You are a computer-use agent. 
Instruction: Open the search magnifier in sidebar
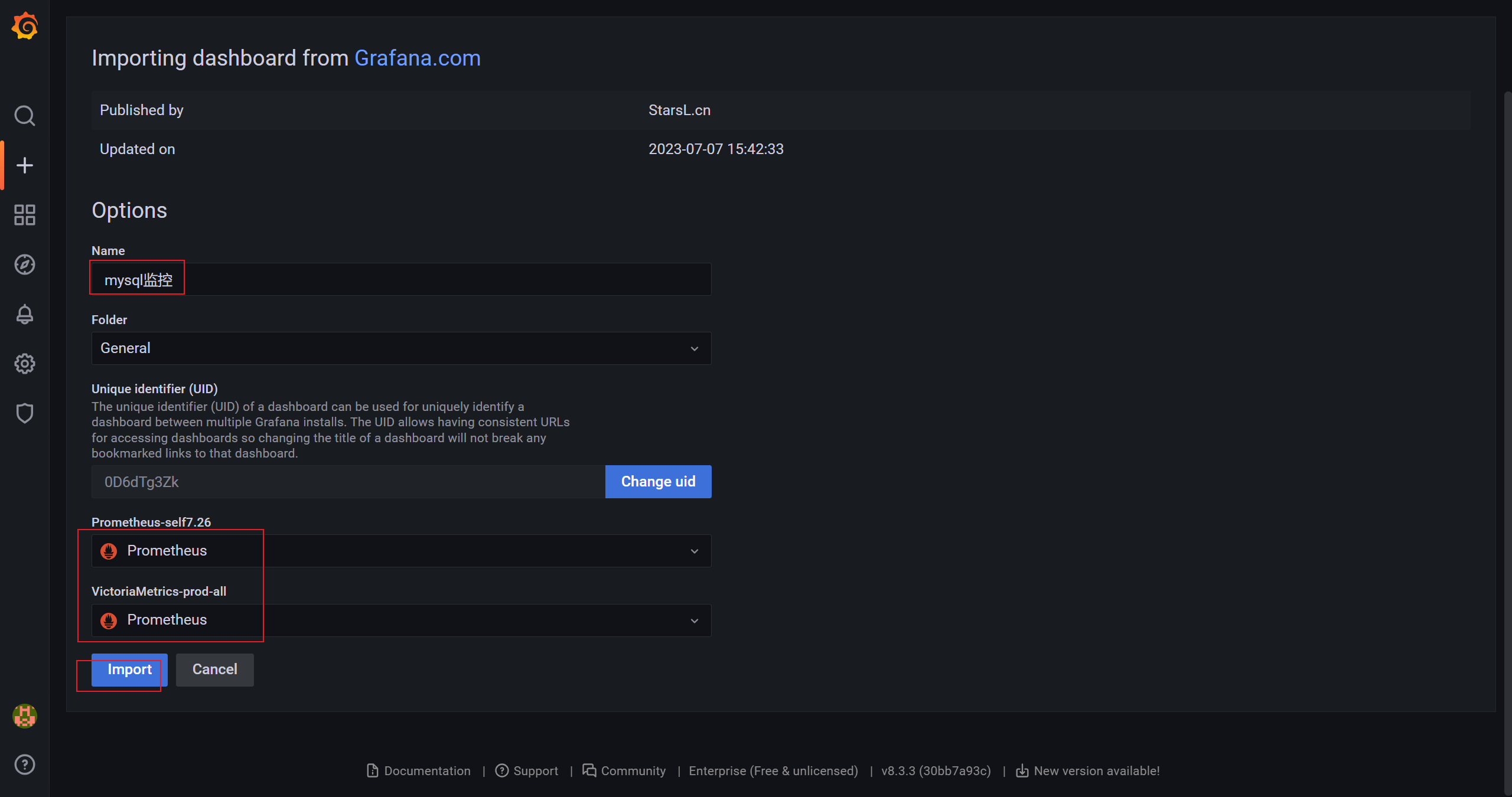coord(24,116)
